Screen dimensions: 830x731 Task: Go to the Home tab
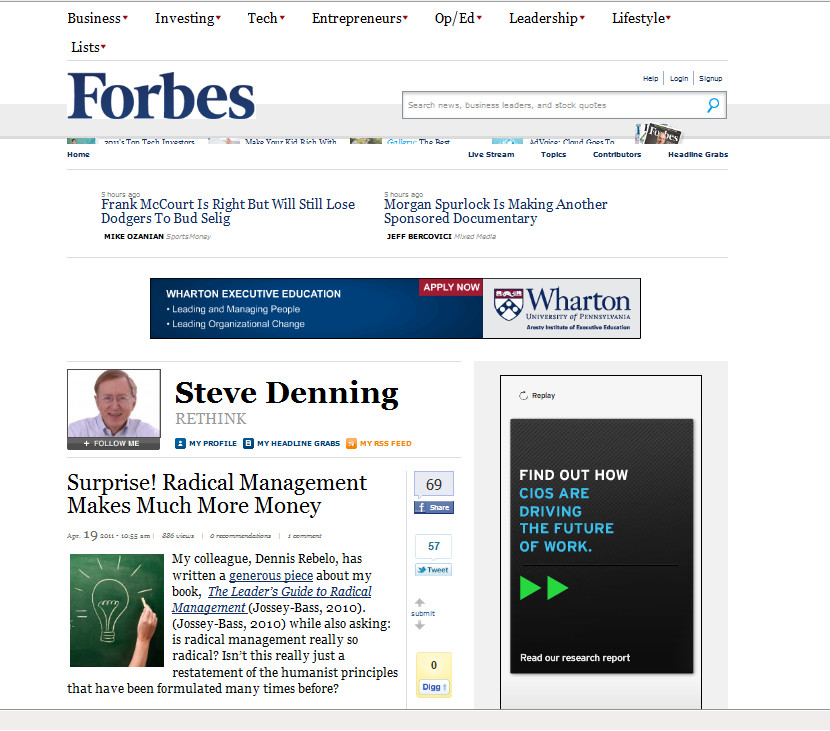tap(78, 155)
